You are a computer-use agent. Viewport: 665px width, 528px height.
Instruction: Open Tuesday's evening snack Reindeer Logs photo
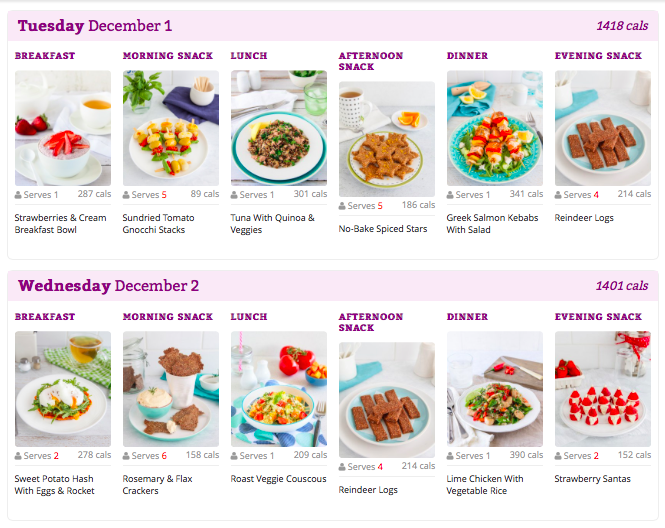(603, 128)
